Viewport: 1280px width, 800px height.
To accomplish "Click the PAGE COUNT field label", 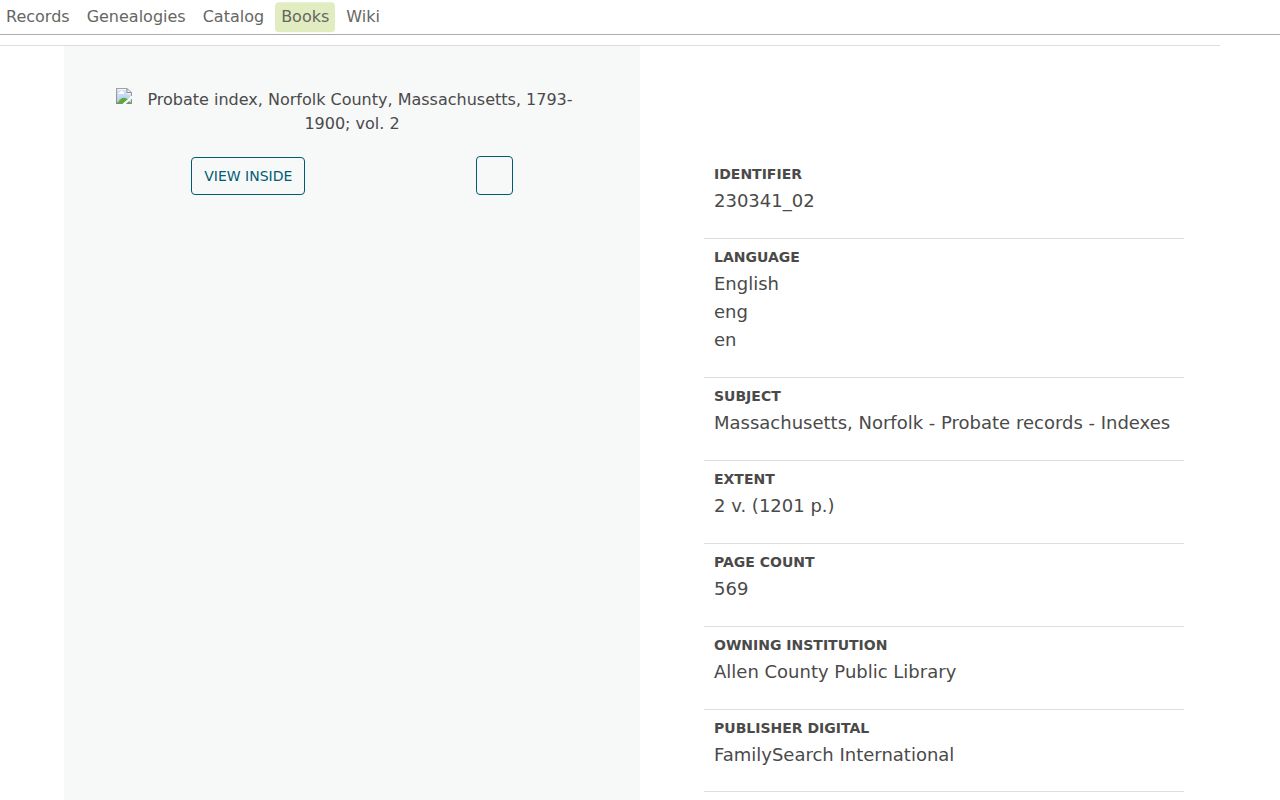I will coord(764,562).
